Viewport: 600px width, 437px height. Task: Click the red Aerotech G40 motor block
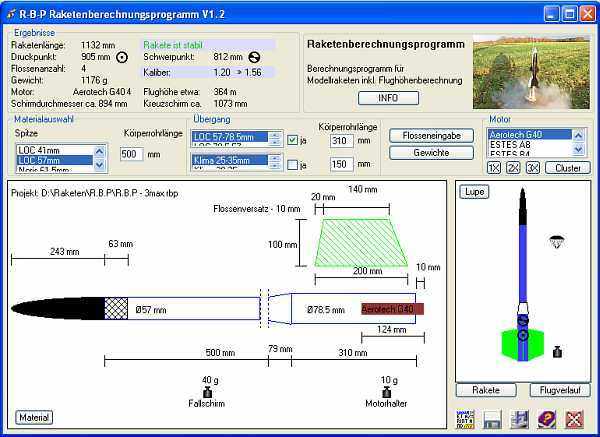[x=393, y=309]
